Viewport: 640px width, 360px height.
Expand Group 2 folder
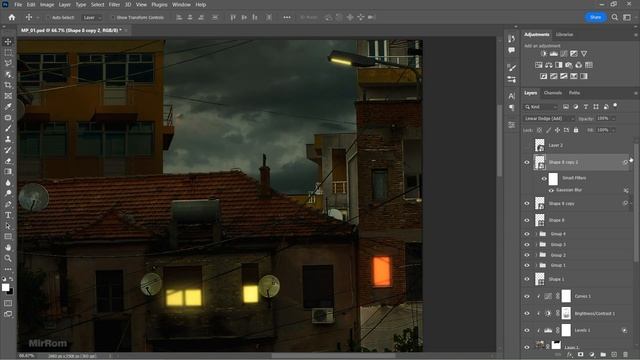[x=536, y=255]
